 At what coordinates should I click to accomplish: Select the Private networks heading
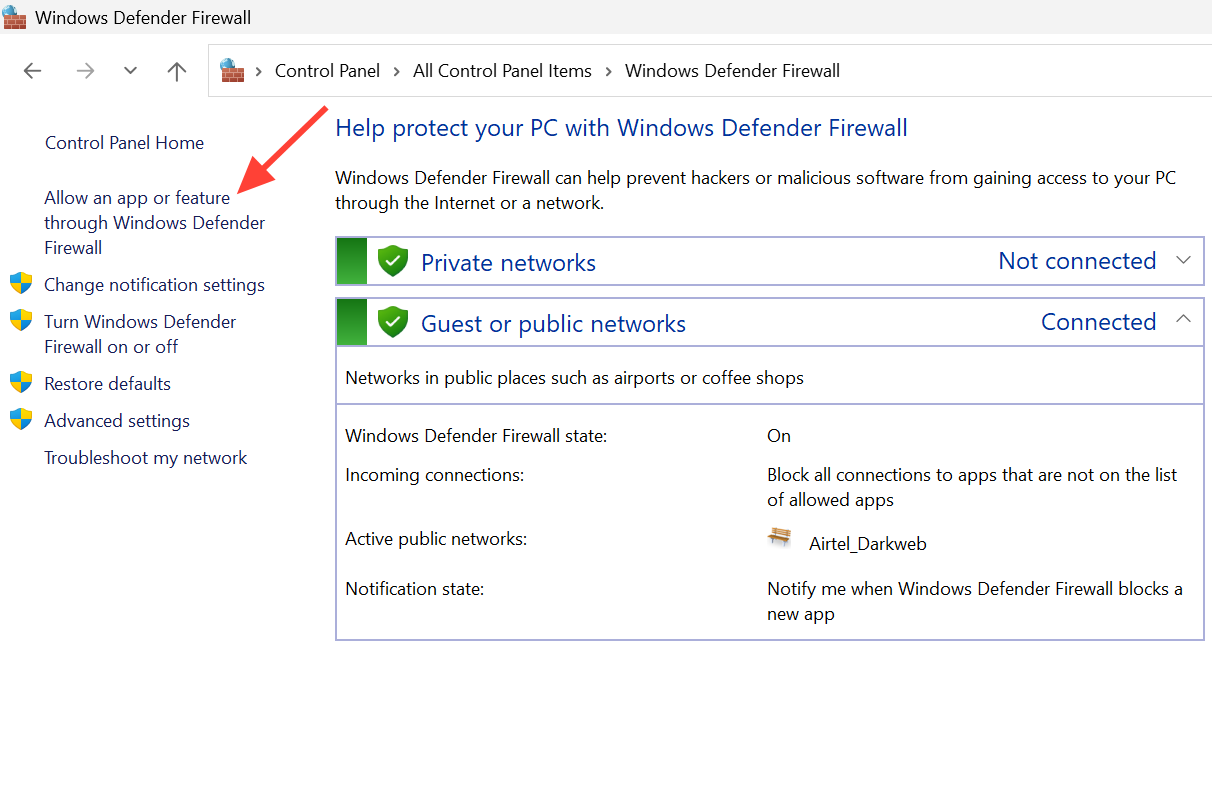(x=508, y=263)
